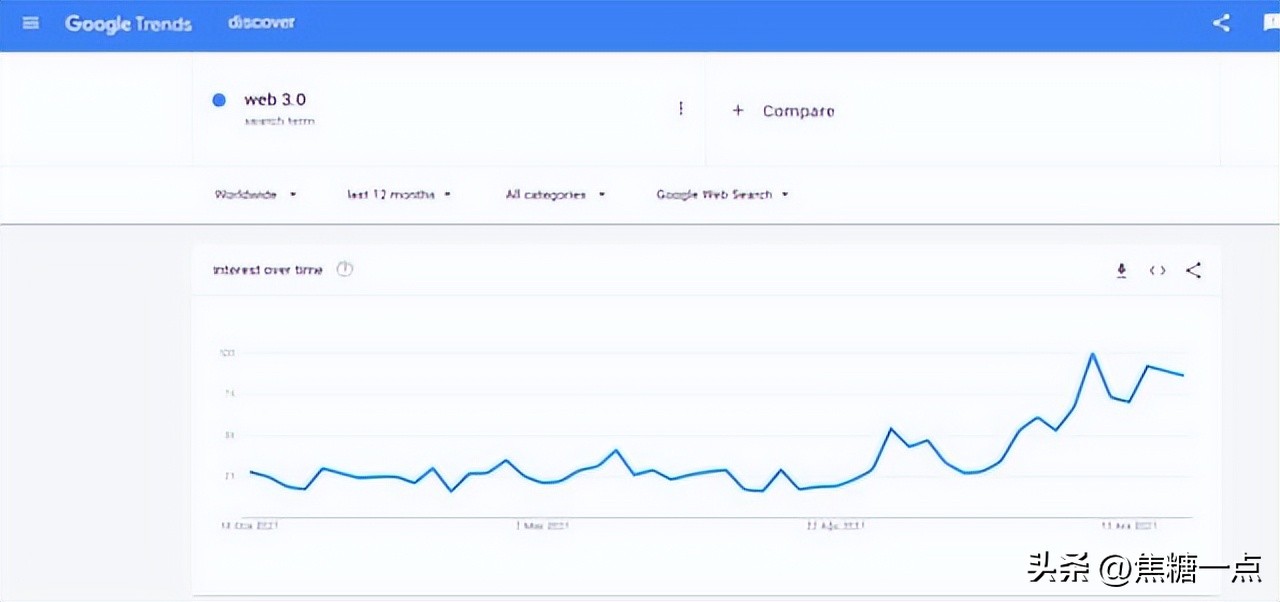Share the Interest over time chart

pos(1193,270)
